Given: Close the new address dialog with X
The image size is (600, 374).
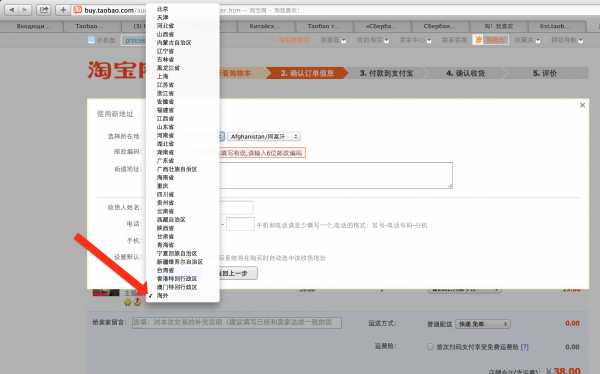Looking at the screenshot, I should pos(582,105).
